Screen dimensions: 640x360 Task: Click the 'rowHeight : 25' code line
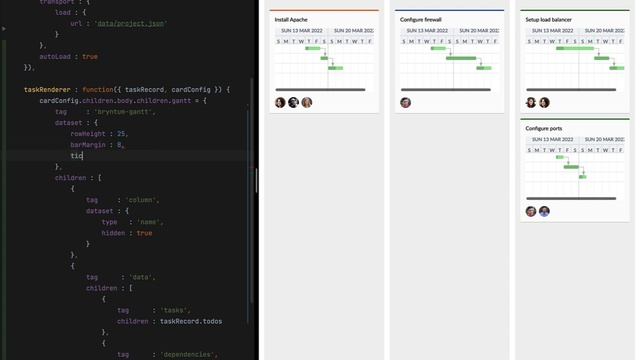pos(99,133)
